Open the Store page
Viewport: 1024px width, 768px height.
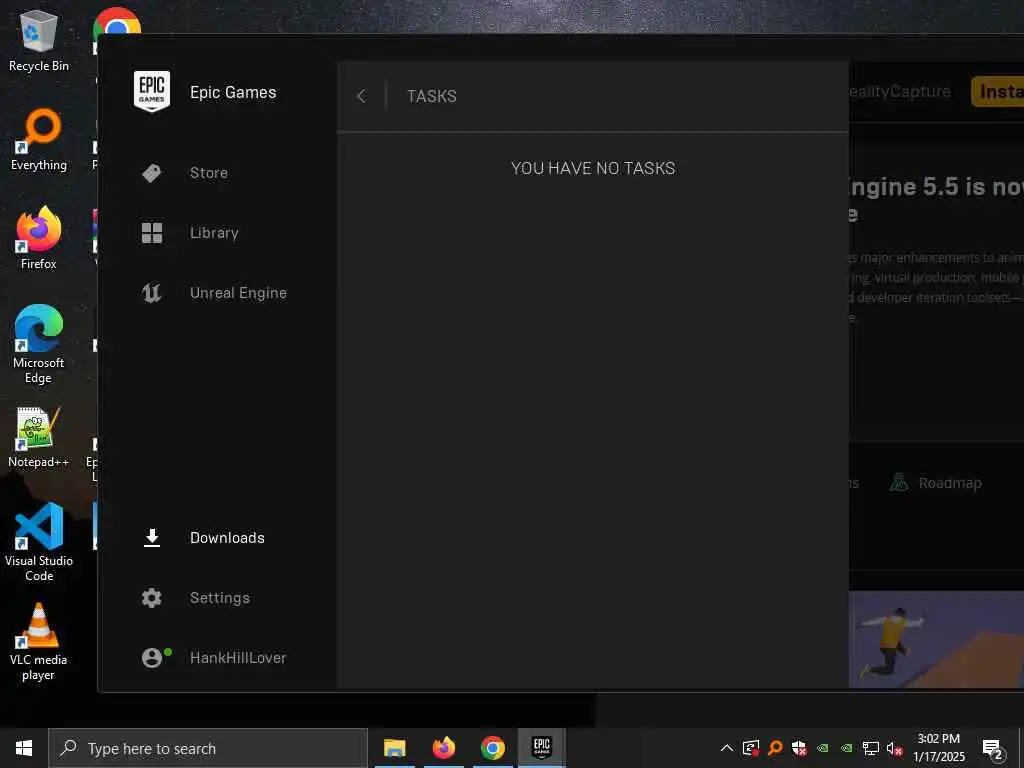click(209, 173)
